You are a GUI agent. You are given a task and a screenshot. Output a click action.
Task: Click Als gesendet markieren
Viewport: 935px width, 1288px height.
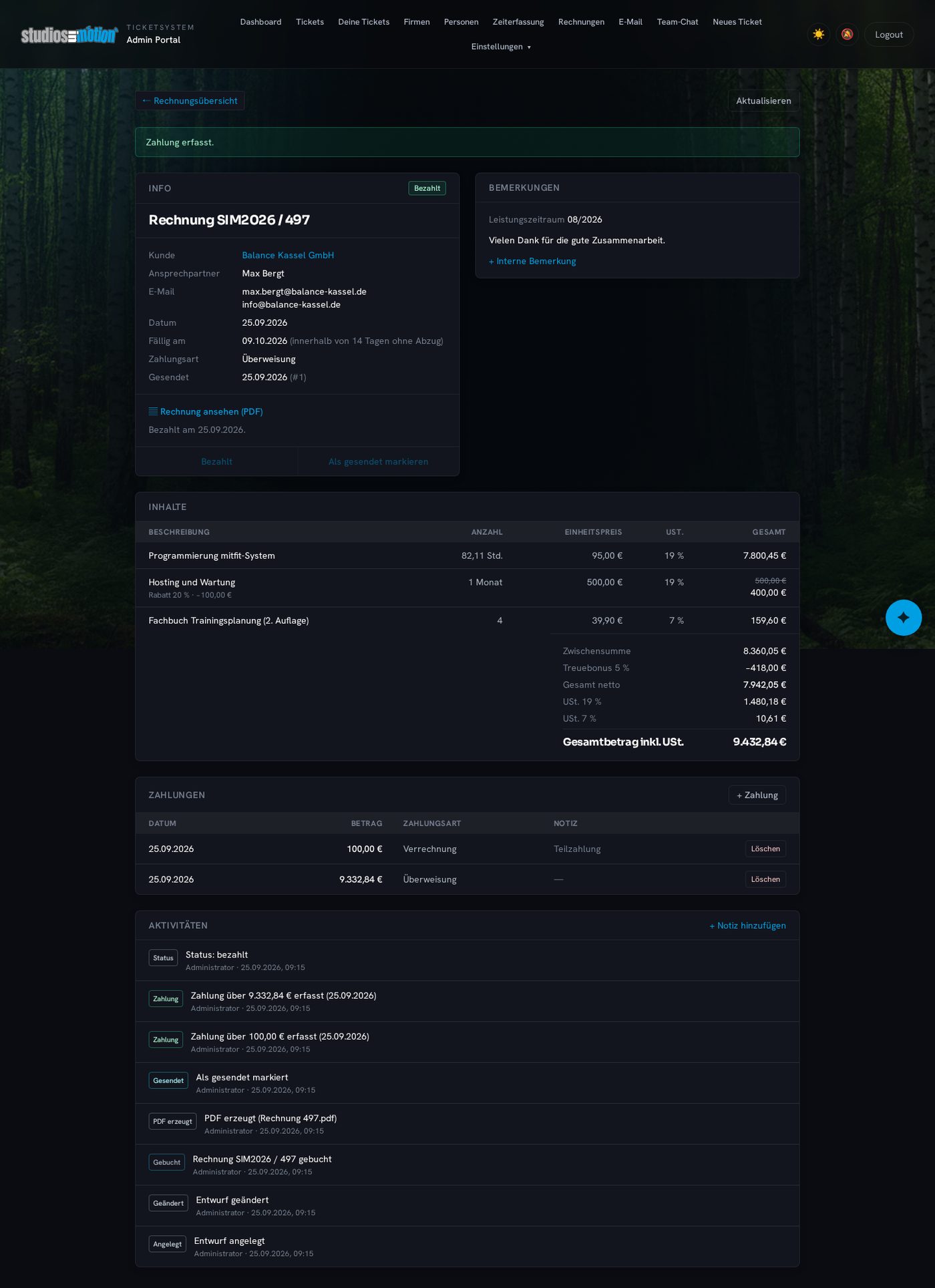click(378, 461)
